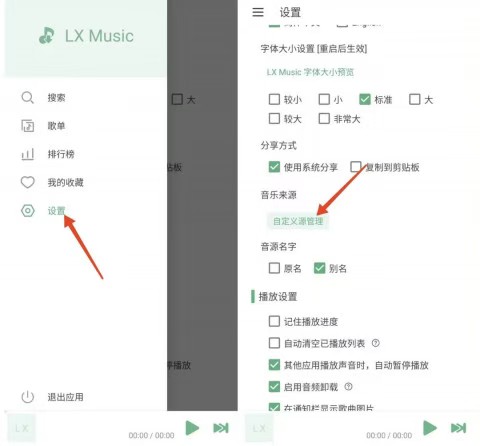Screen dimensions: 480x446
Task: Click next track icon in left player bar
Action: pyautogui.click(x=221, y=428)
